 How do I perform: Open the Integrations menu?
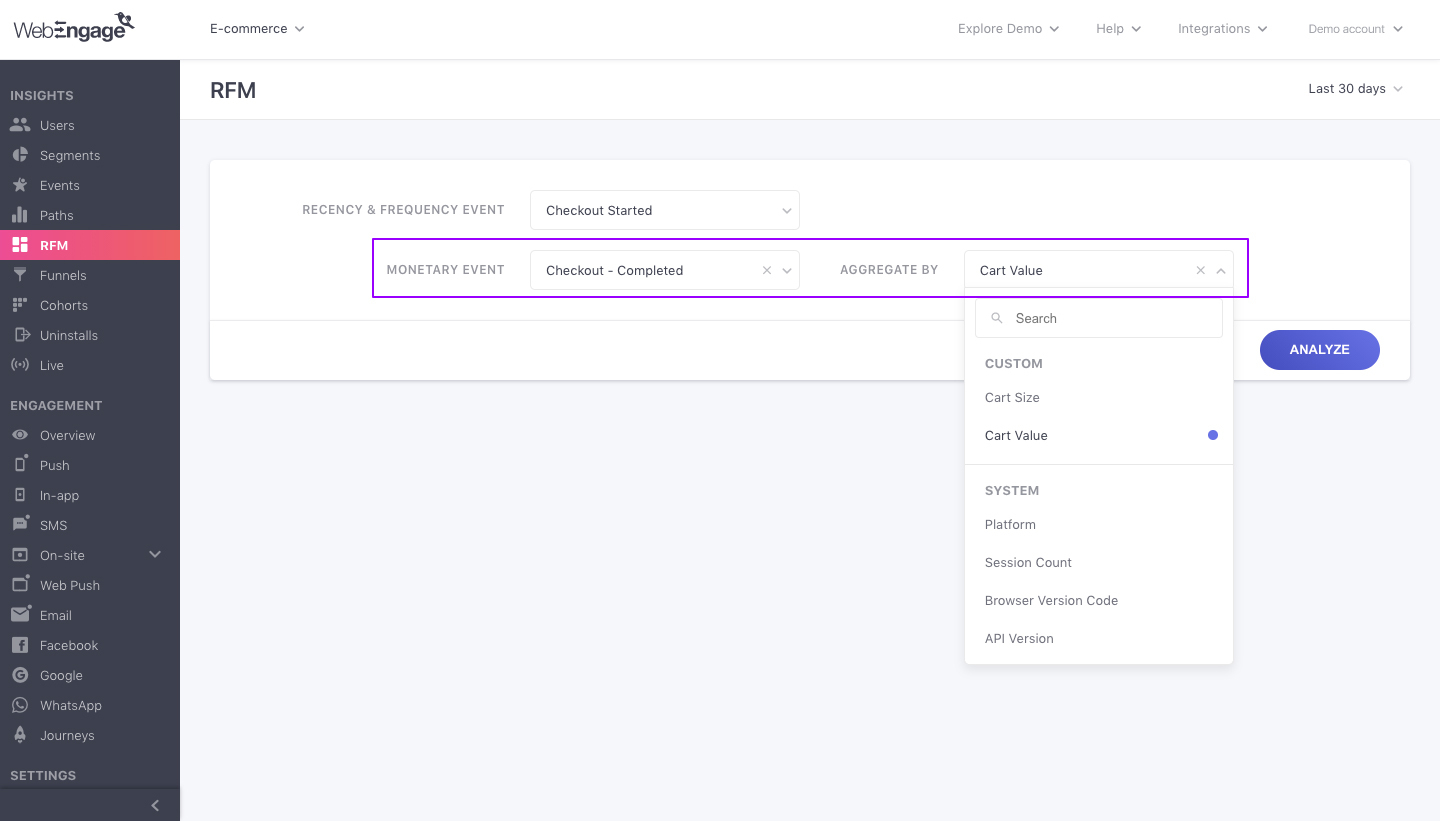(x=1221, y=29)
